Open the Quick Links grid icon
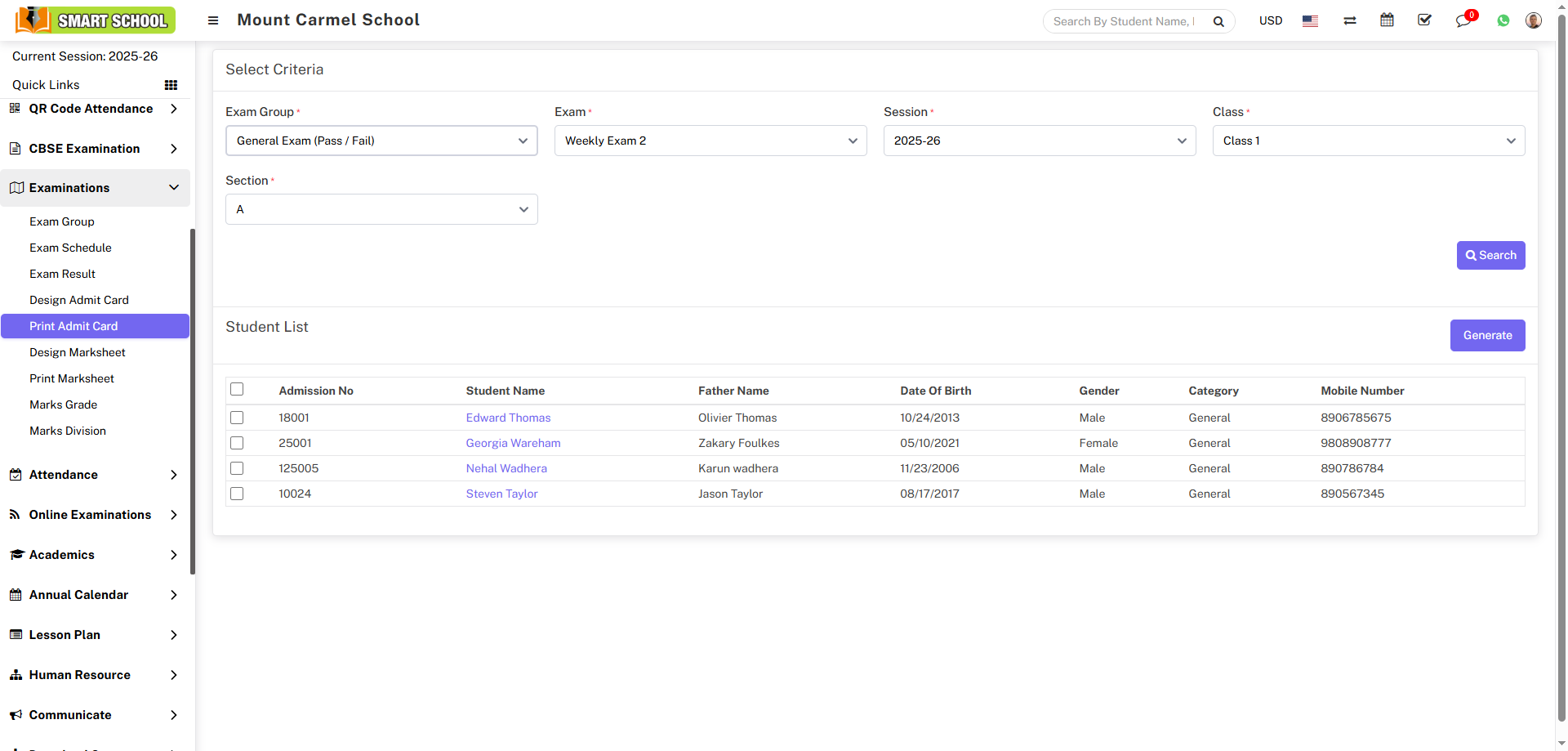This screenshot has width=1568, height=751. tap(171, 85)
